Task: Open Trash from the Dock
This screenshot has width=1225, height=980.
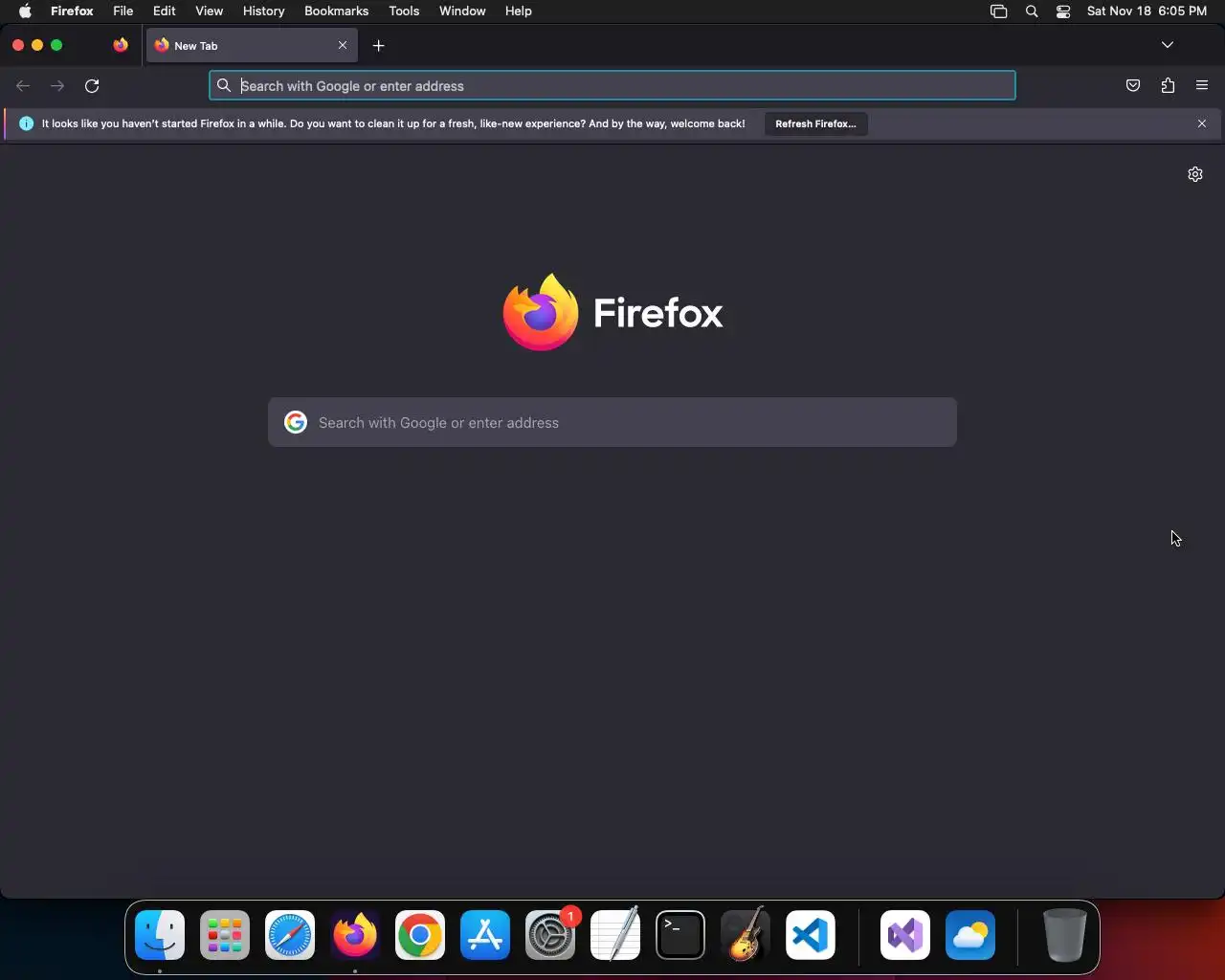Action: click(1064, 935)
